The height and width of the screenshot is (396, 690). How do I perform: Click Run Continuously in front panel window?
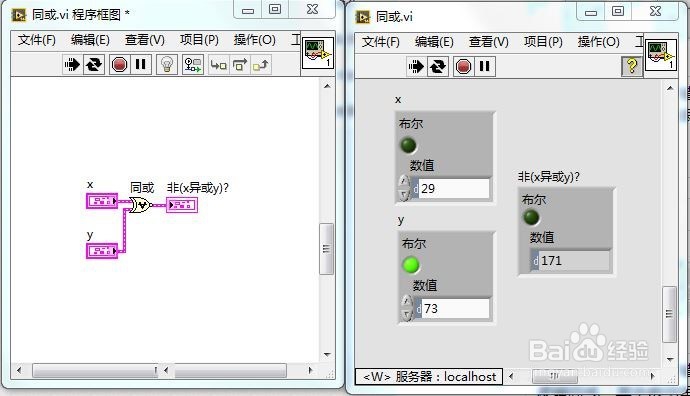click(437, 67)
